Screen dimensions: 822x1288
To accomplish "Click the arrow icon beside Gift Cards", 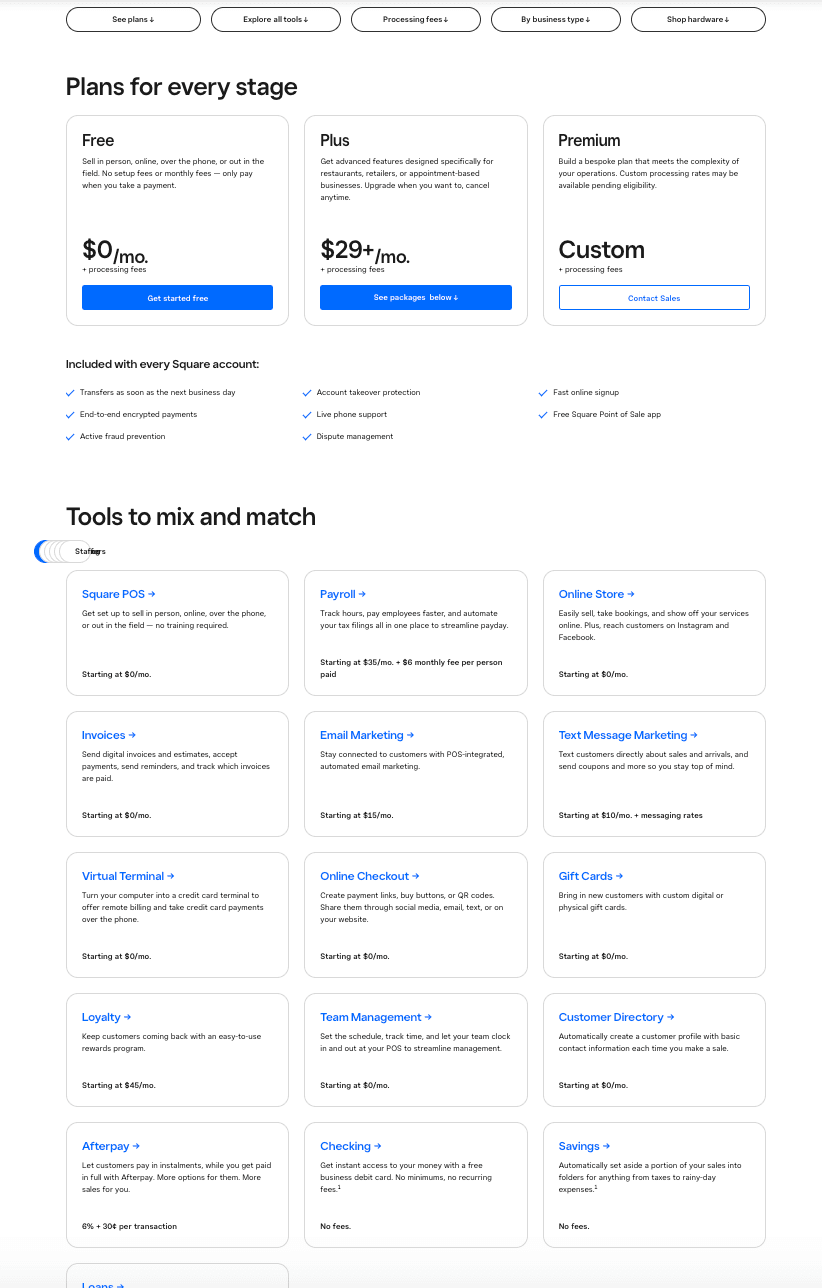I will coord(620,876).
